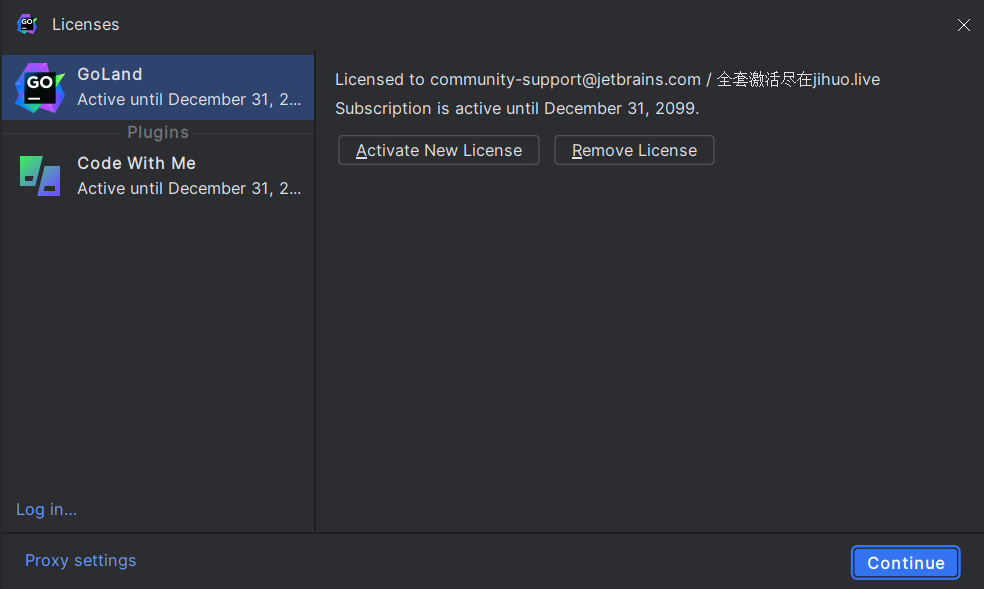Choose the Code With Me list entry name
The height and width of the screenshot is (589, 984).
point(136,163)
